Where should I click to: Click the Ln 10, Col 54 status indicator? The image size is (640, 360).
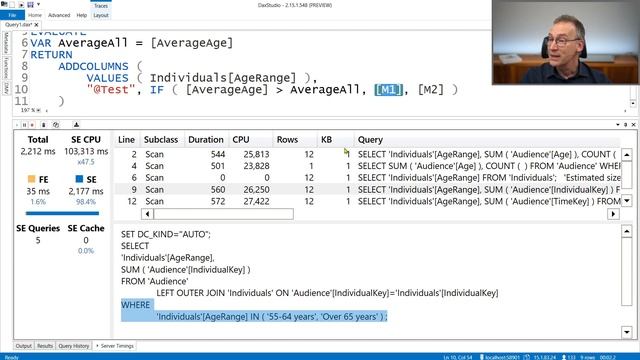click(458, 357)
